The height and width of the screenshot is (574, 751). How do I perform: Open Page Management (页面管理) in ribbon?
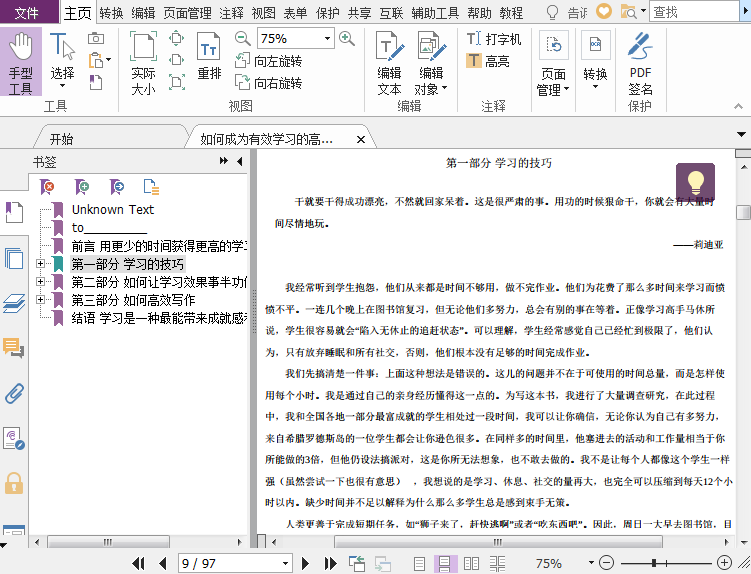coord(553,63)
